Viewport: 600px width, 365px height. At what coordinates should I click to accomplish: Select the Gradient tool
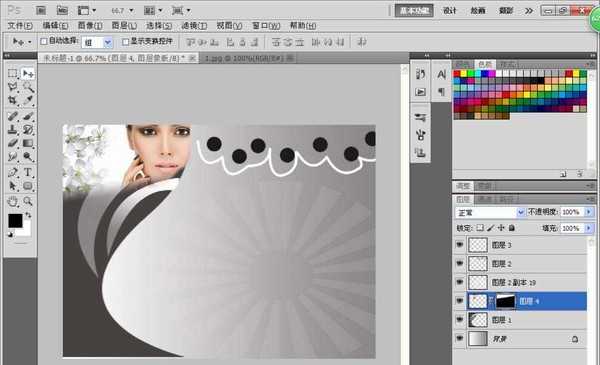[x=28, y=143]
